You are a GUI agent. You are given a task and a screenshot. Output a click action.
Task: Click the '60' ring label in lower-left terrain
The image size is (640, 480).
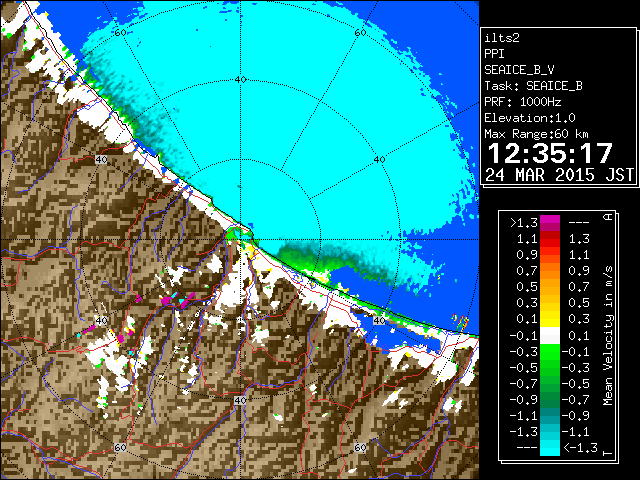(120, 447)
